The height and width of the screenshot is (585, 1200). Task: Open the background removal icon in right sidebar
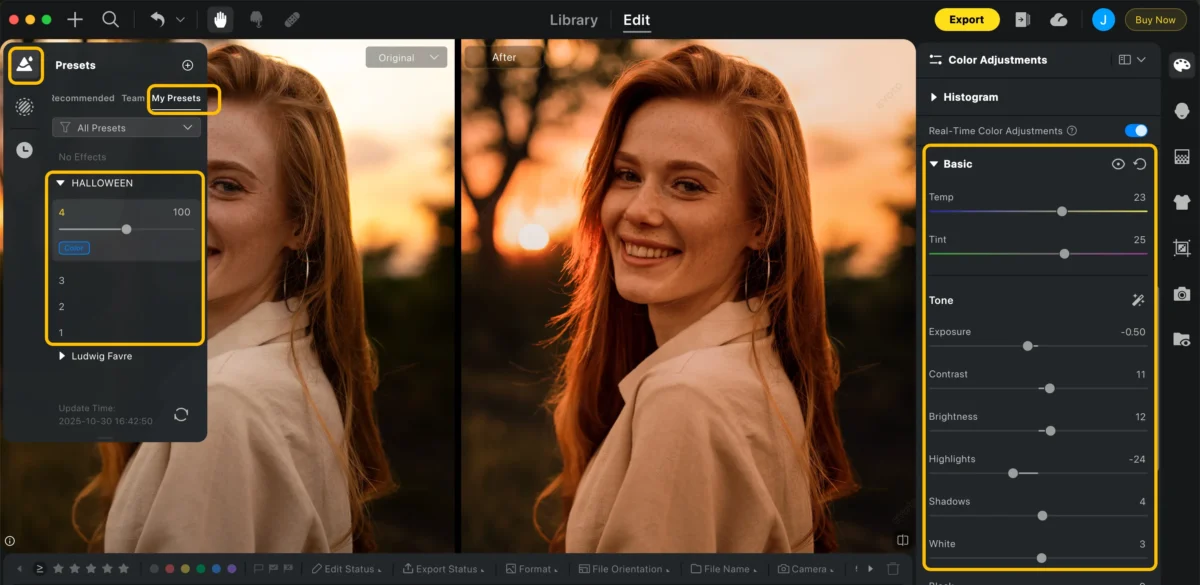[1182, 157]
